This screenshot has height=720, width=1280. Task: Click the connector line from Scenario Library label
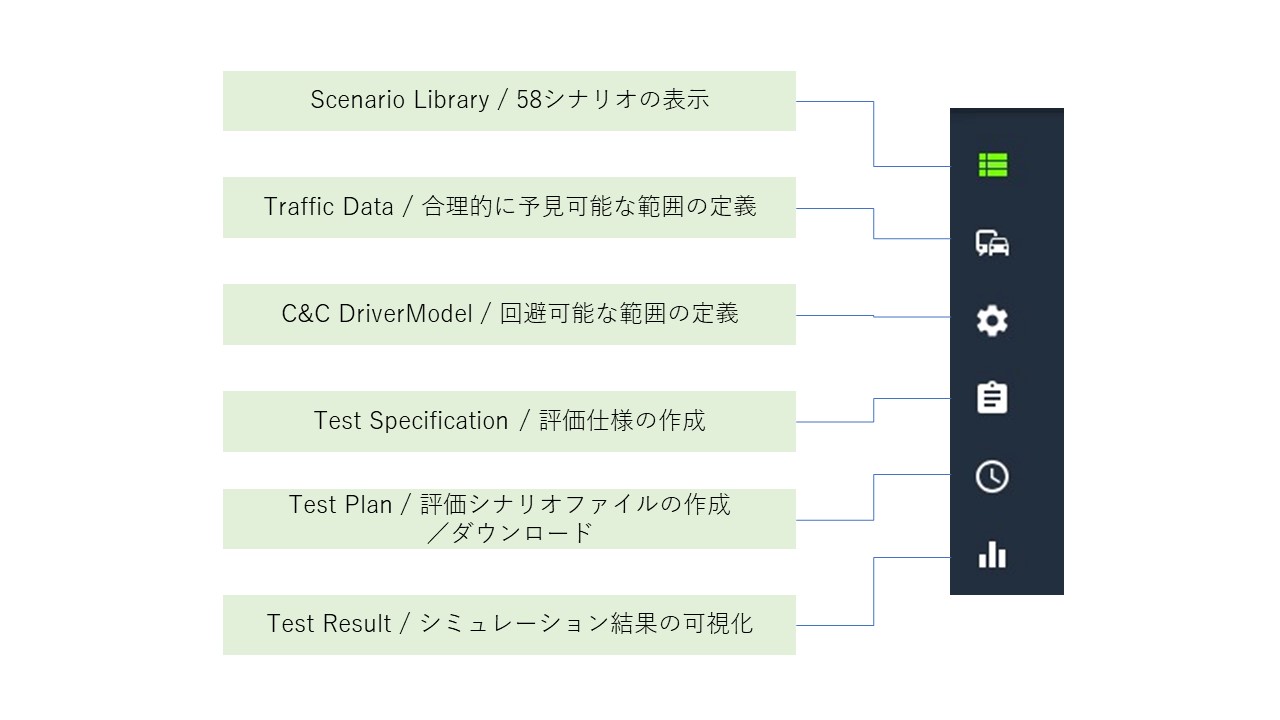(x=874, y=134)
